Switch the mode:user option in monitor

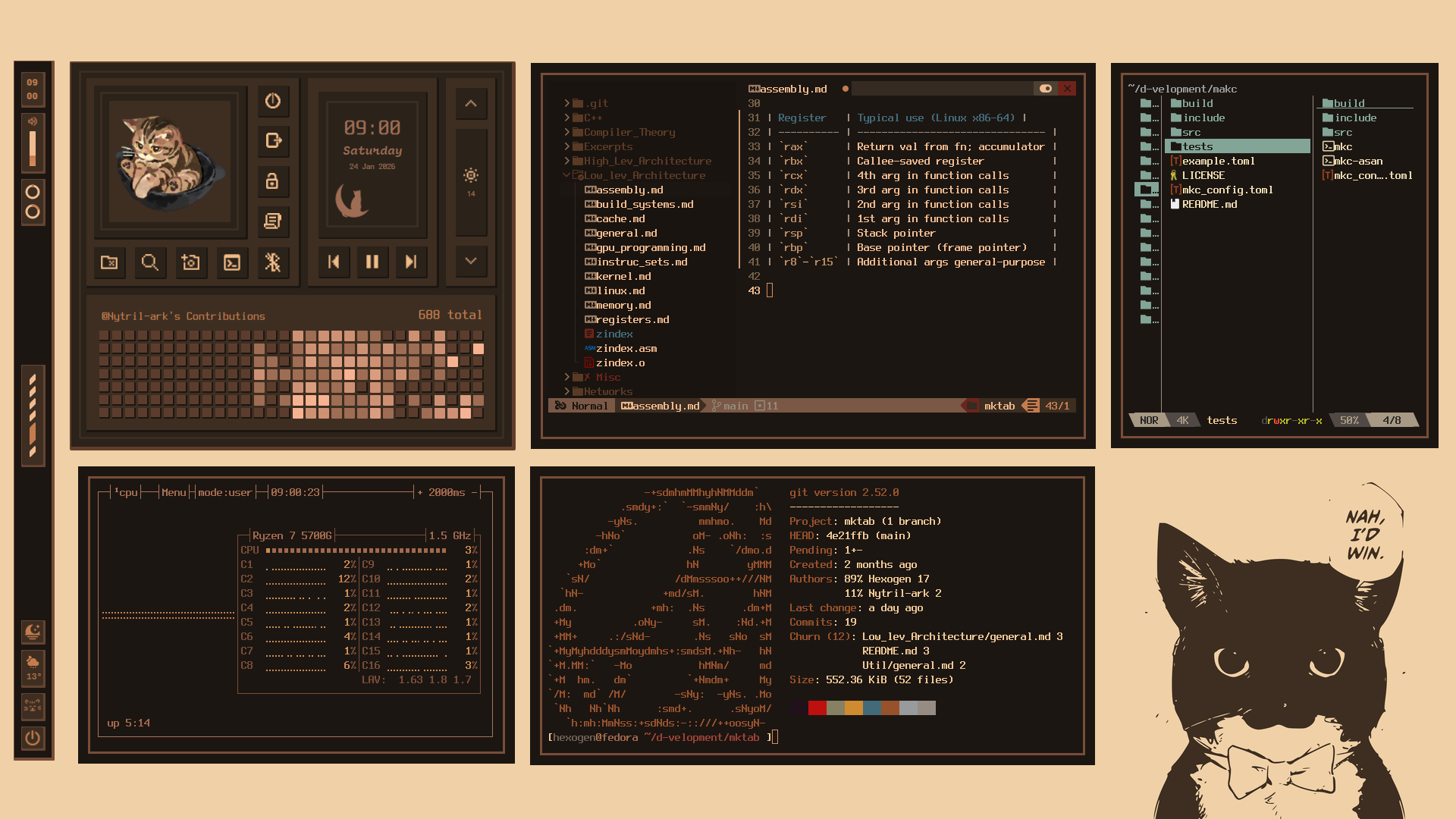click(x=224, y=492)
